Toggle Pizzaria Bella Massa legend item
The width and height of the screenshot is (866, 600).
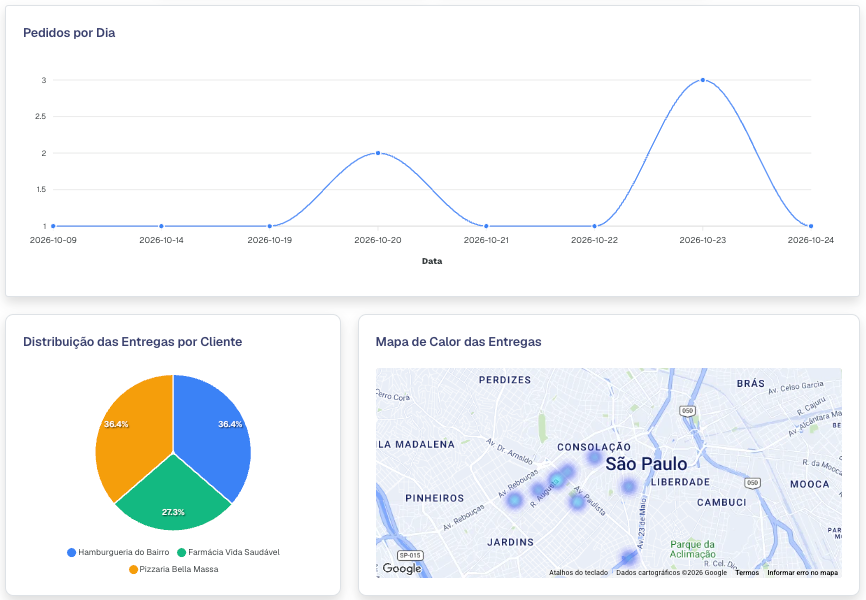[173, 569]
